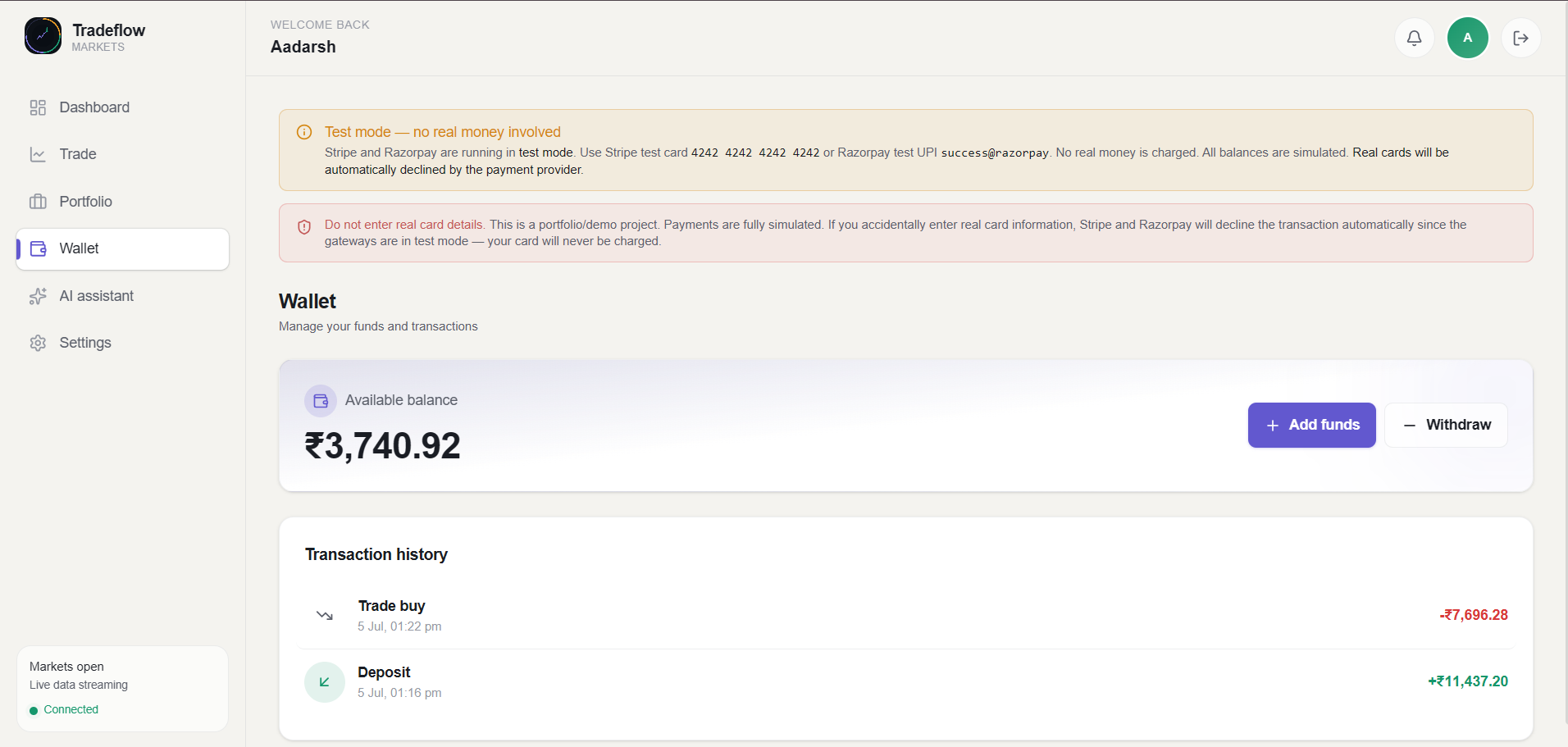Open the Deposit transaction amount entry
The width and height of the screenshot is (1568, 747).
(x=1468, y=681)
